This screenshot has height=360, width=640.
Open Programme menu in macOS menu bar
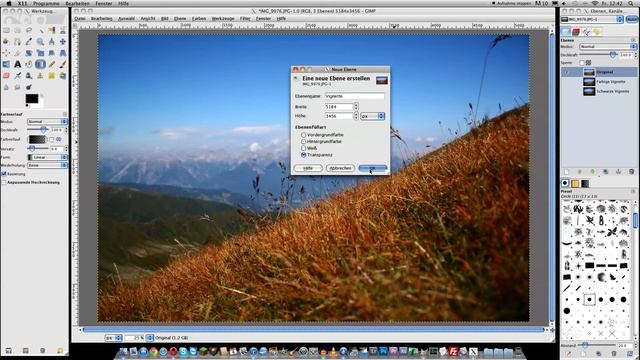[x=46, y=3]
